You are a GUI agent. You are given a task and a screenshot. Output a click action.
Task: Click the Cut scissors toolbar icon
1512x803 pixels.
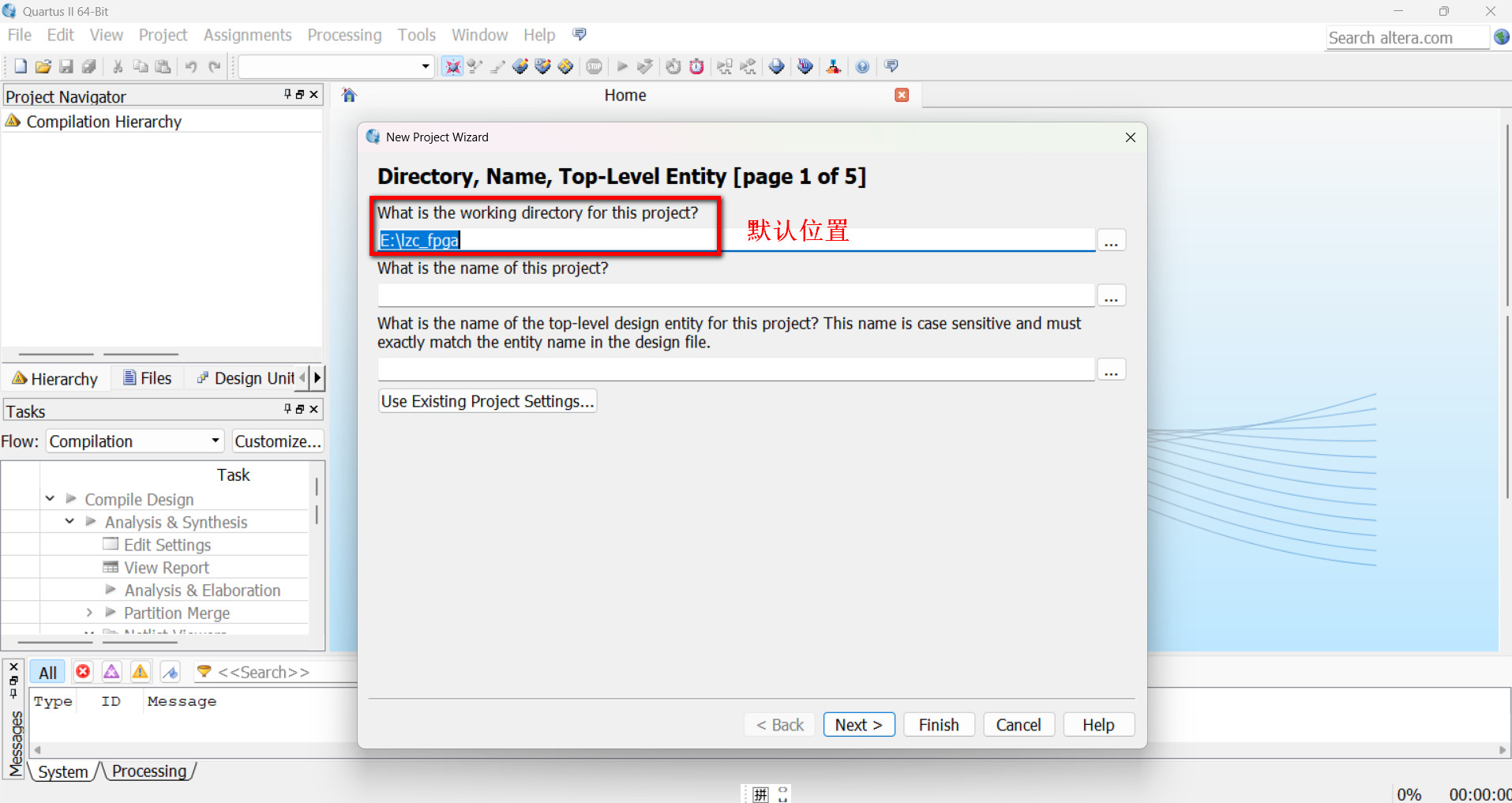[x=118, y=66]
